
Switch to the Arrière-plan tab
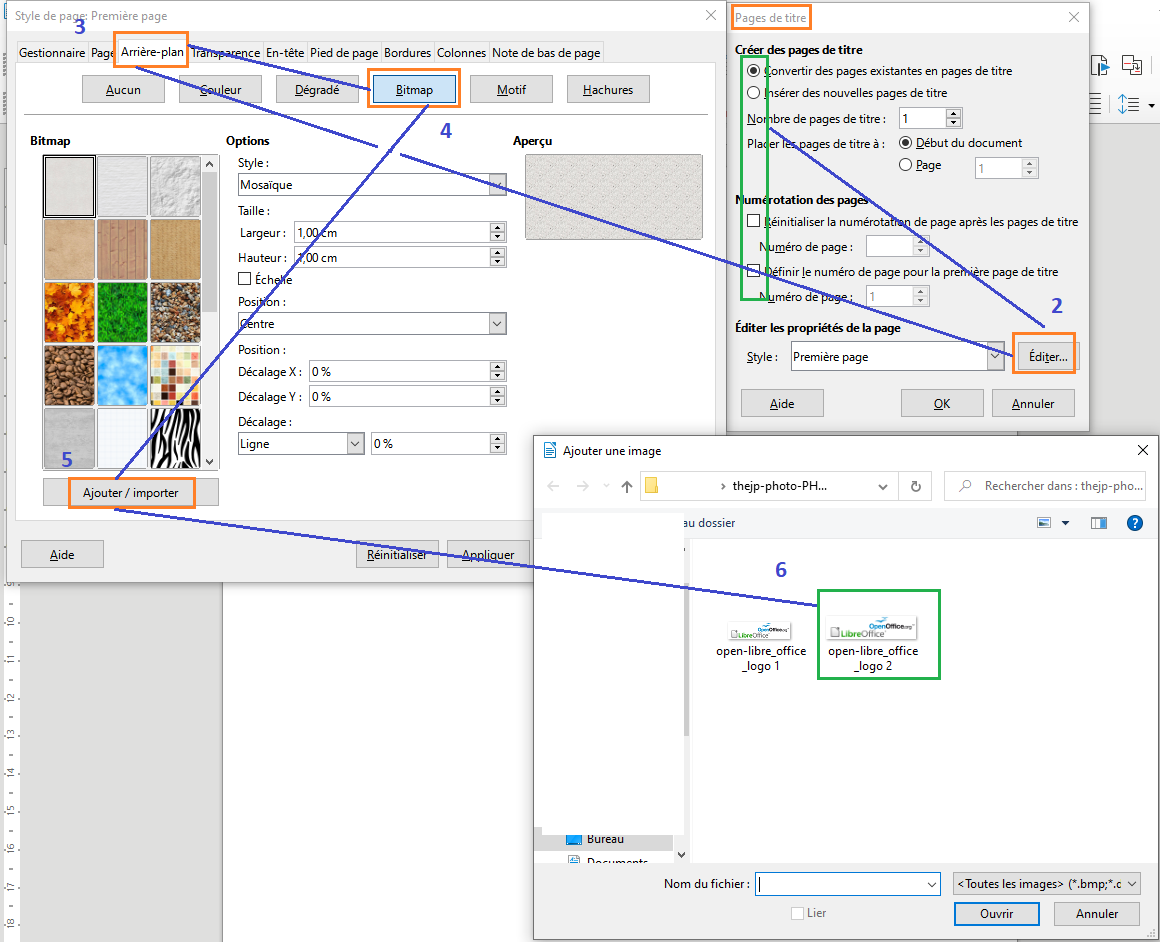point(152,52)
